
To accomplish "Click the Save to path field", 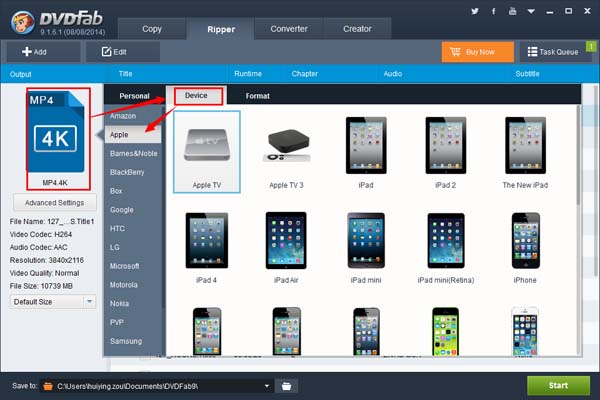I will (158, 386).
